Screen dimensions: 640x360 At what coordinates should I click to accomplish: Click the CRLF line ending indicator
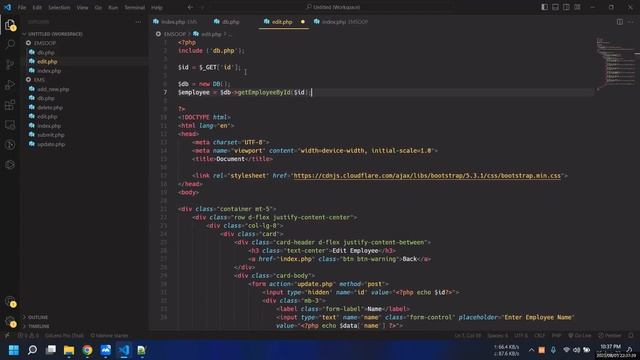[539, 336]
